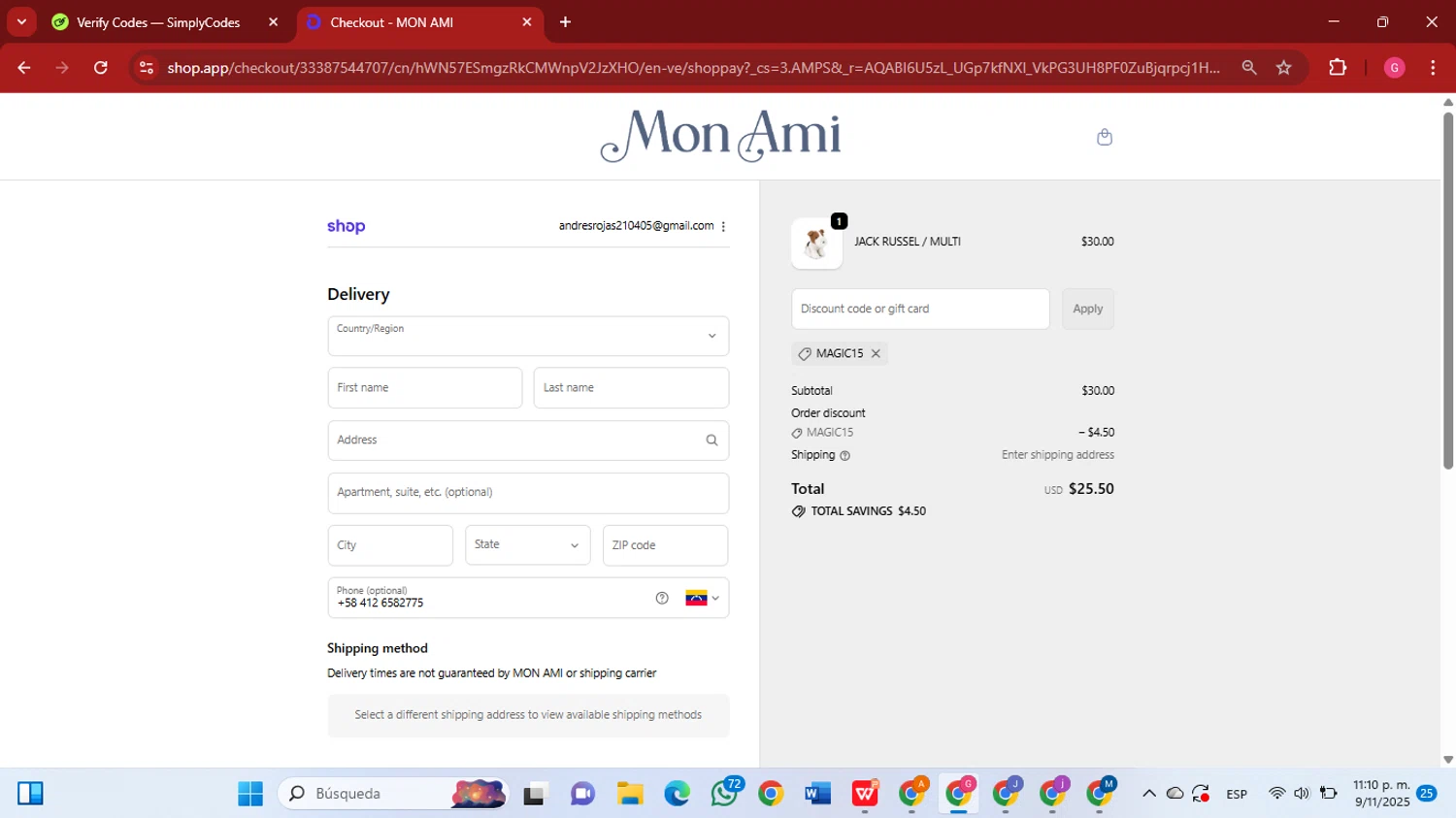Open Task View on the taskbar
This screenshot has height=818, width=1456.
[x=535, y=794]
